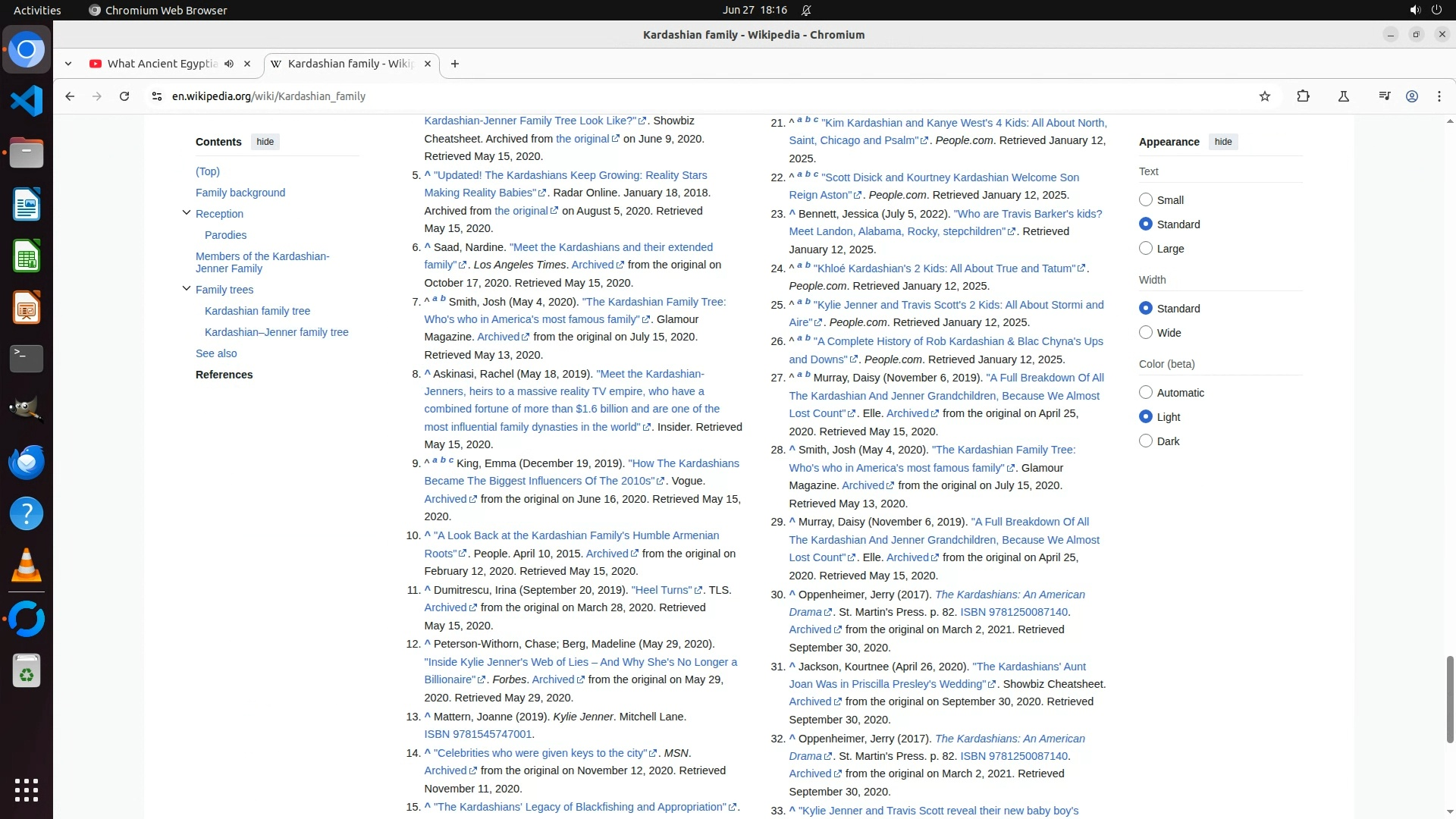The width and height of the screenshot is (1456, 819).
Task: Open tab search dropdown arrow
Action: (68, 64)
